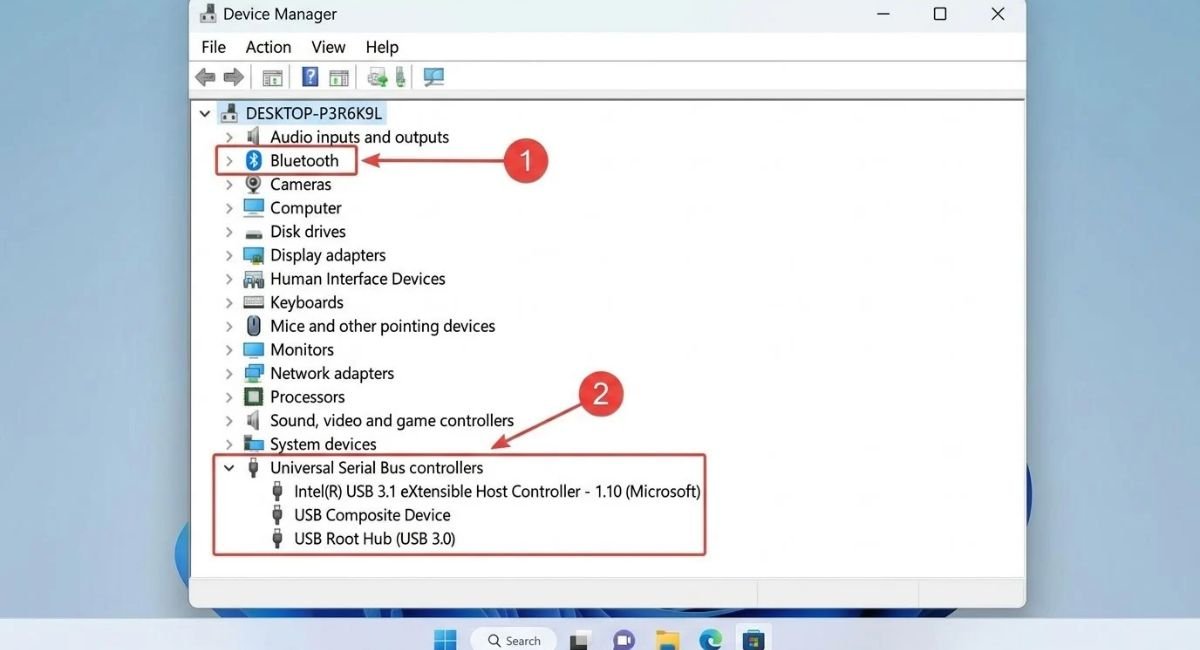The width and height of the screenshot is (1200, 650).
Task: Expand the Bluetooth category chevron
Action: (x=229, y=161)
